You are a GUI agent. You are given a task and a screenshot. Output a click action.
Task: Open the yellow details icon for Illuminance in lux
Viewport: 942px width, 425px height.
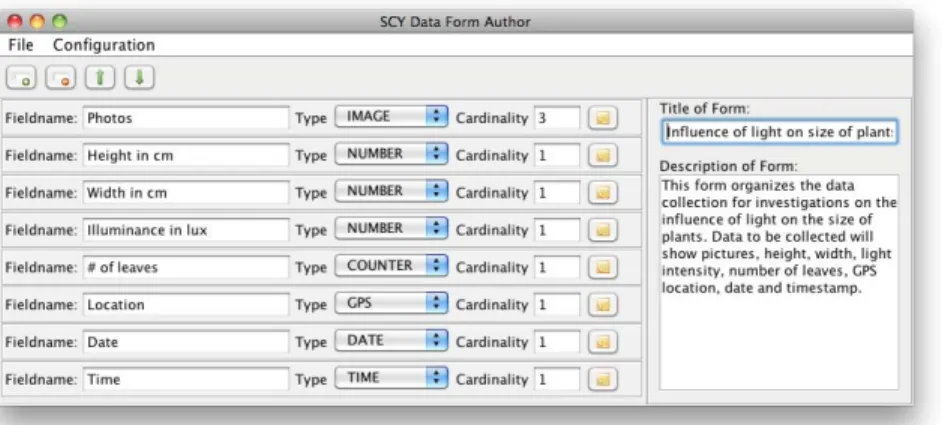(x=603, y=230)
